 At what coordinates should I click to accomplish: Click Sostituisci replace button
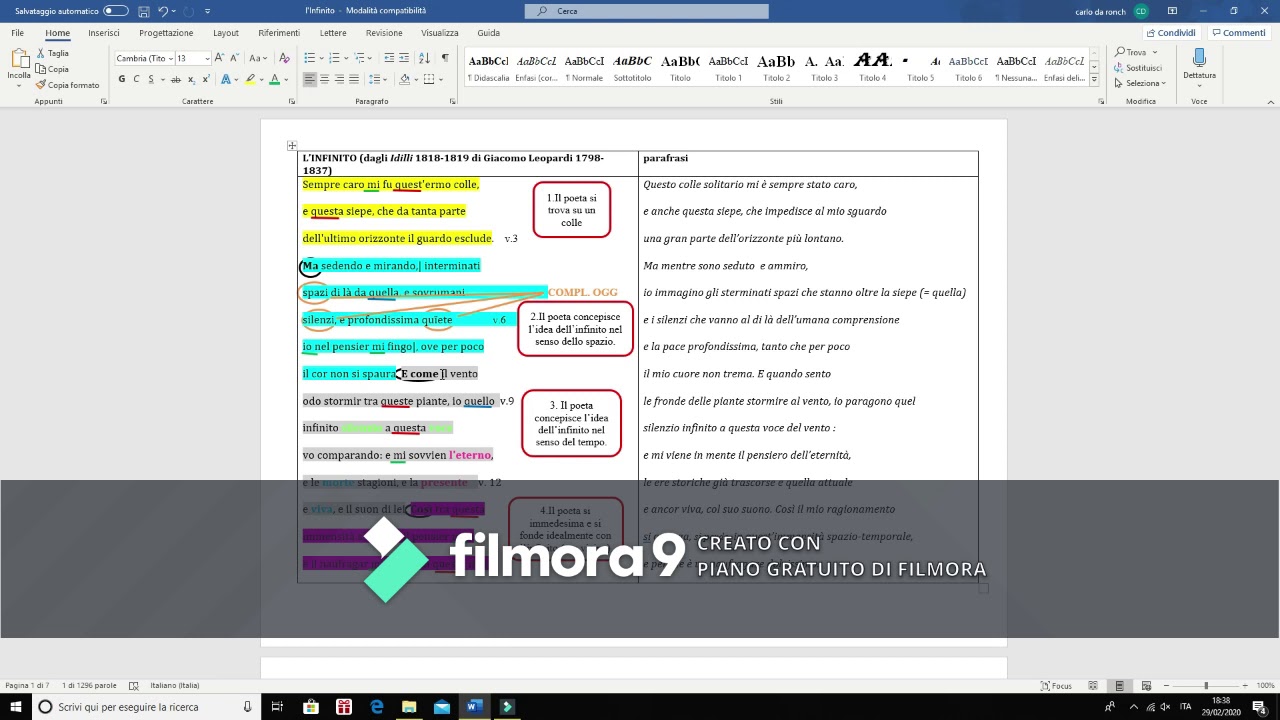pos(1138,68)
